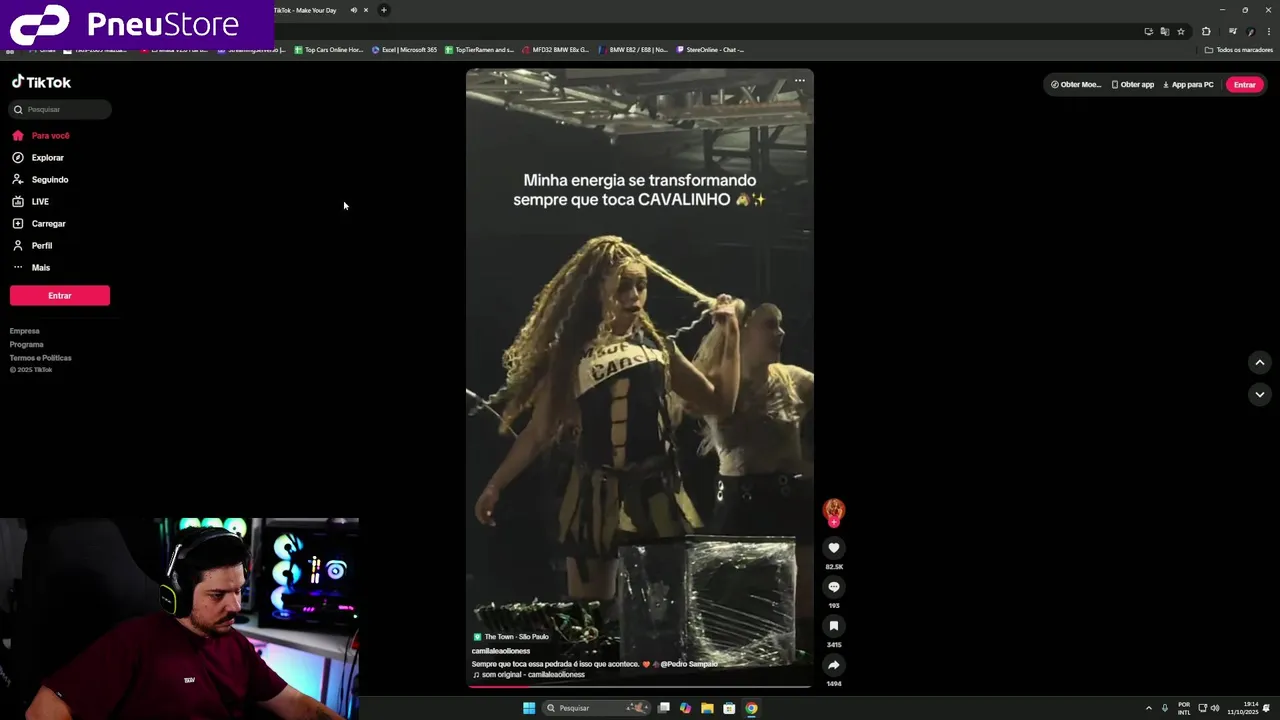Focus the TikTok Pesquisar search field

[x=60, y=109]
